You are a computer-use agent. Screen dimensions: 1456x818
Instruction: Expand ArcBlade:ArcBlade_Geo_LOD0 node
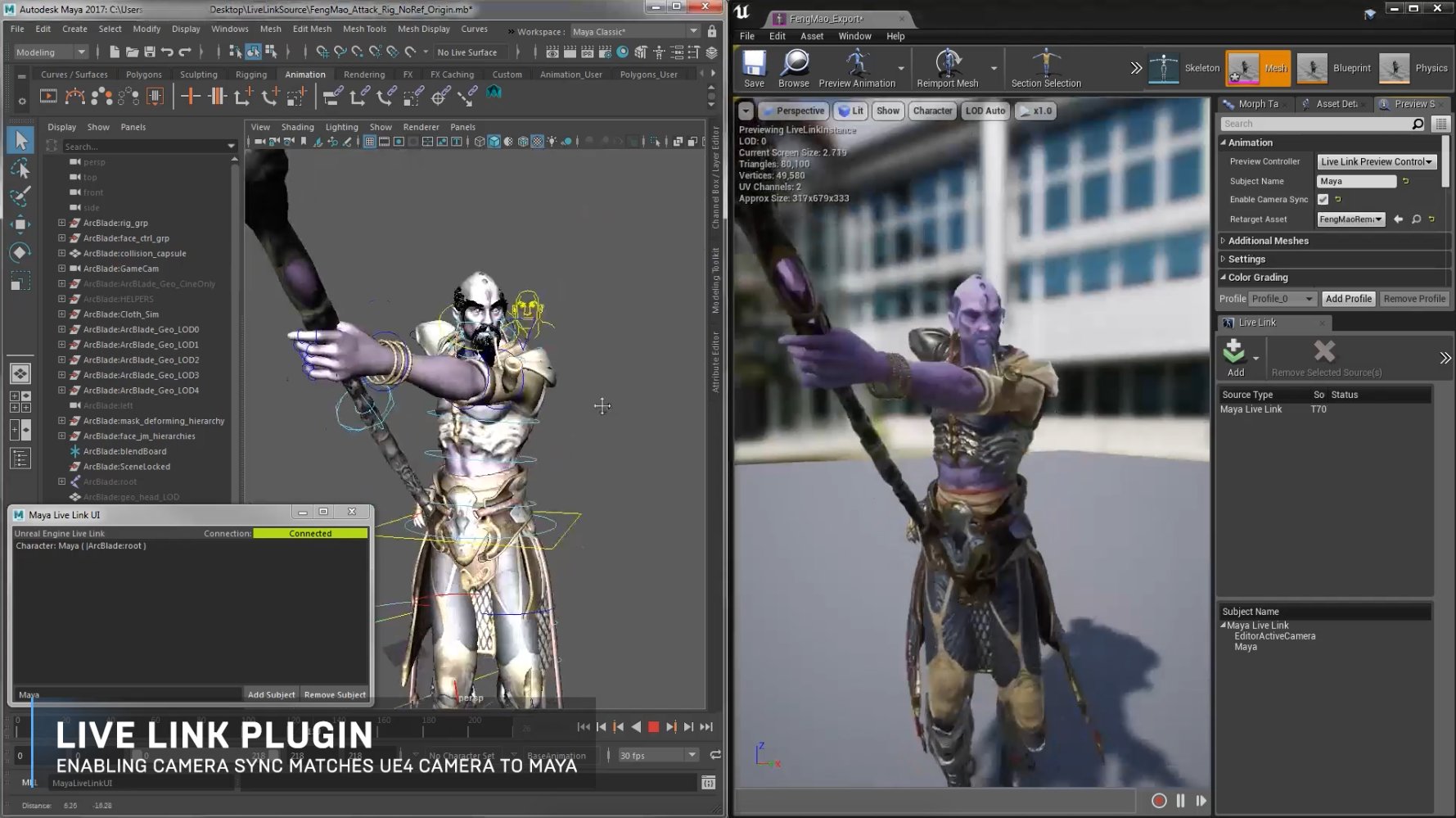[61, 329]
